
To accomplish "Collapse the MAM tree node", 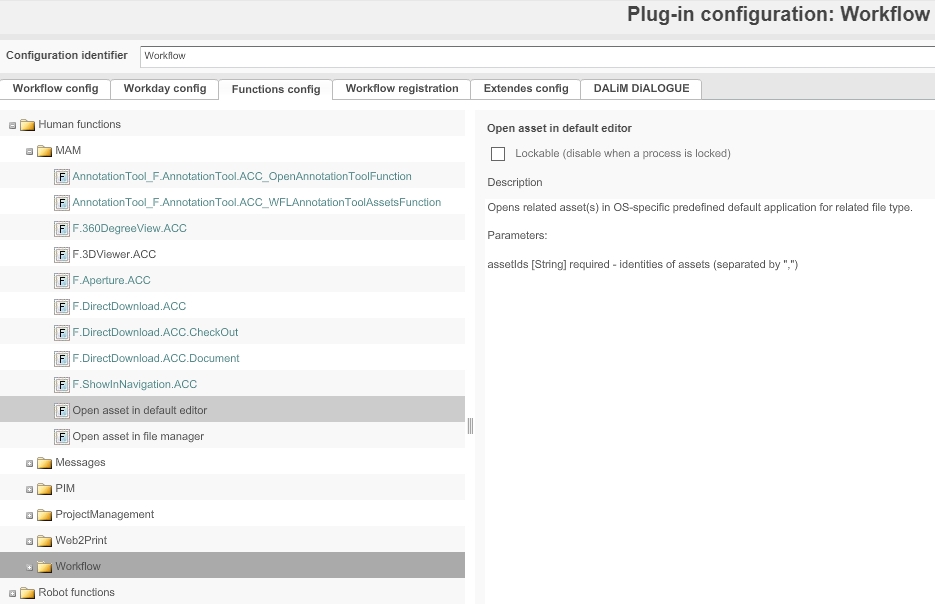I will pos(30,151).
